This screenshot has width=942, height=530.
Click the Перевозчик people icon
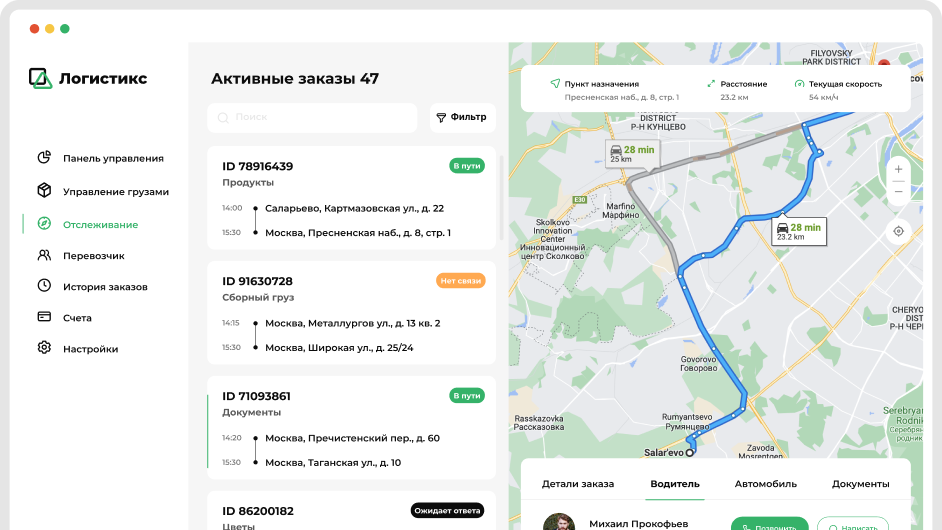[44, 255]
